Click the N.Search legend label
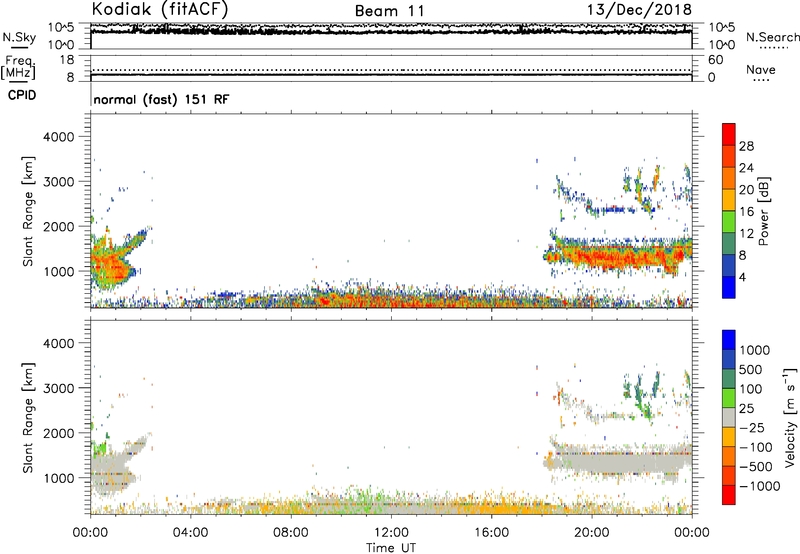 coord(773,37)
